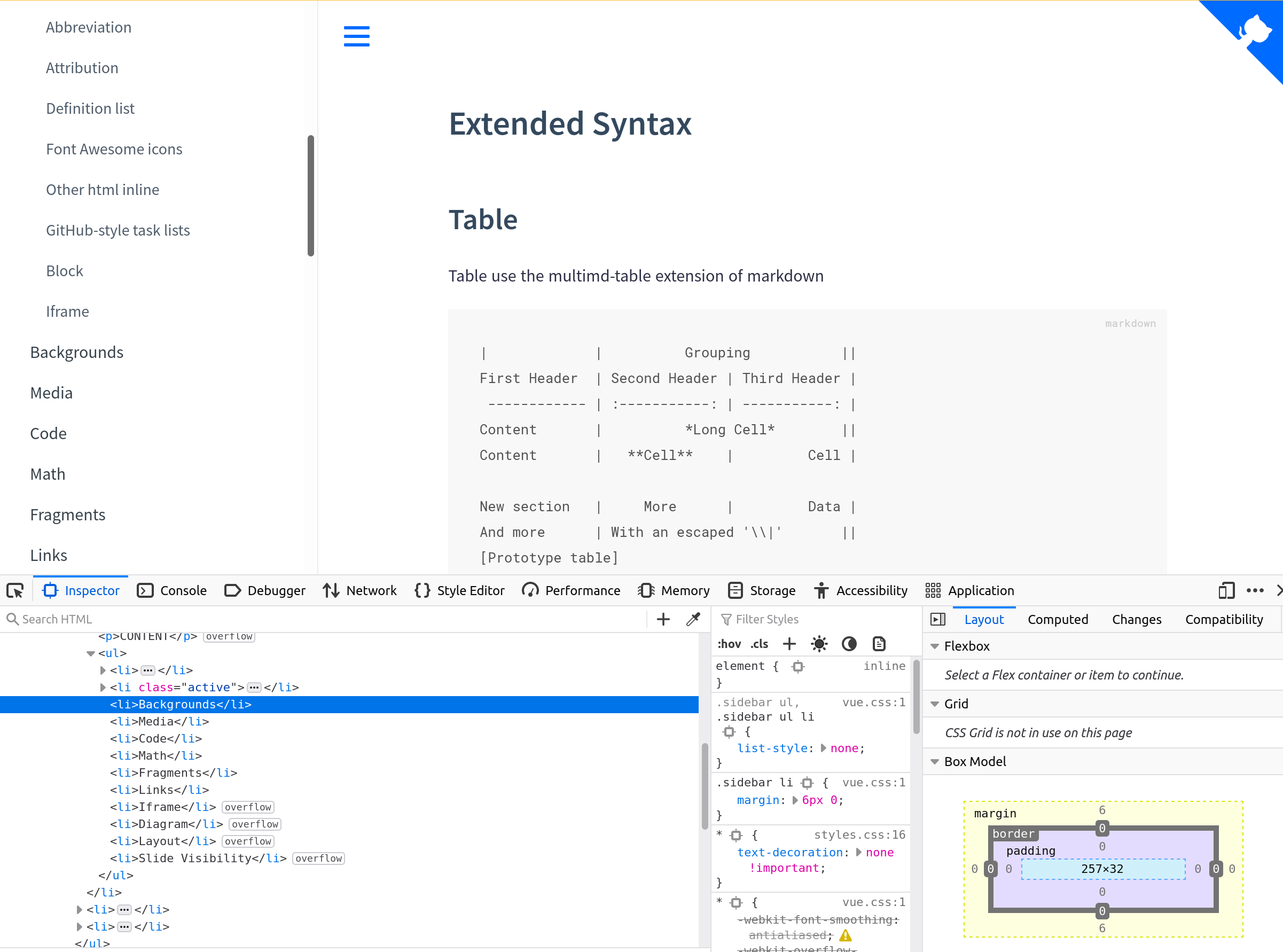Screen dimensions: 1283x952
Task: Open GitHub-style task lists link
Action: click(118, 230)
